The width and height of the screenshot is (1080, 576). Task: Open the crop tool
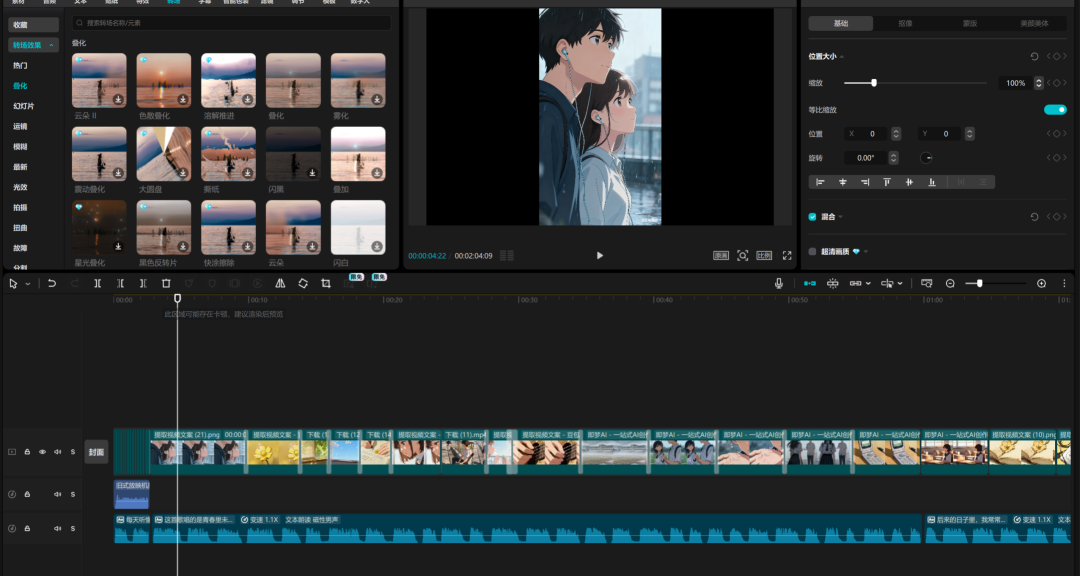(x=326, y=283)
